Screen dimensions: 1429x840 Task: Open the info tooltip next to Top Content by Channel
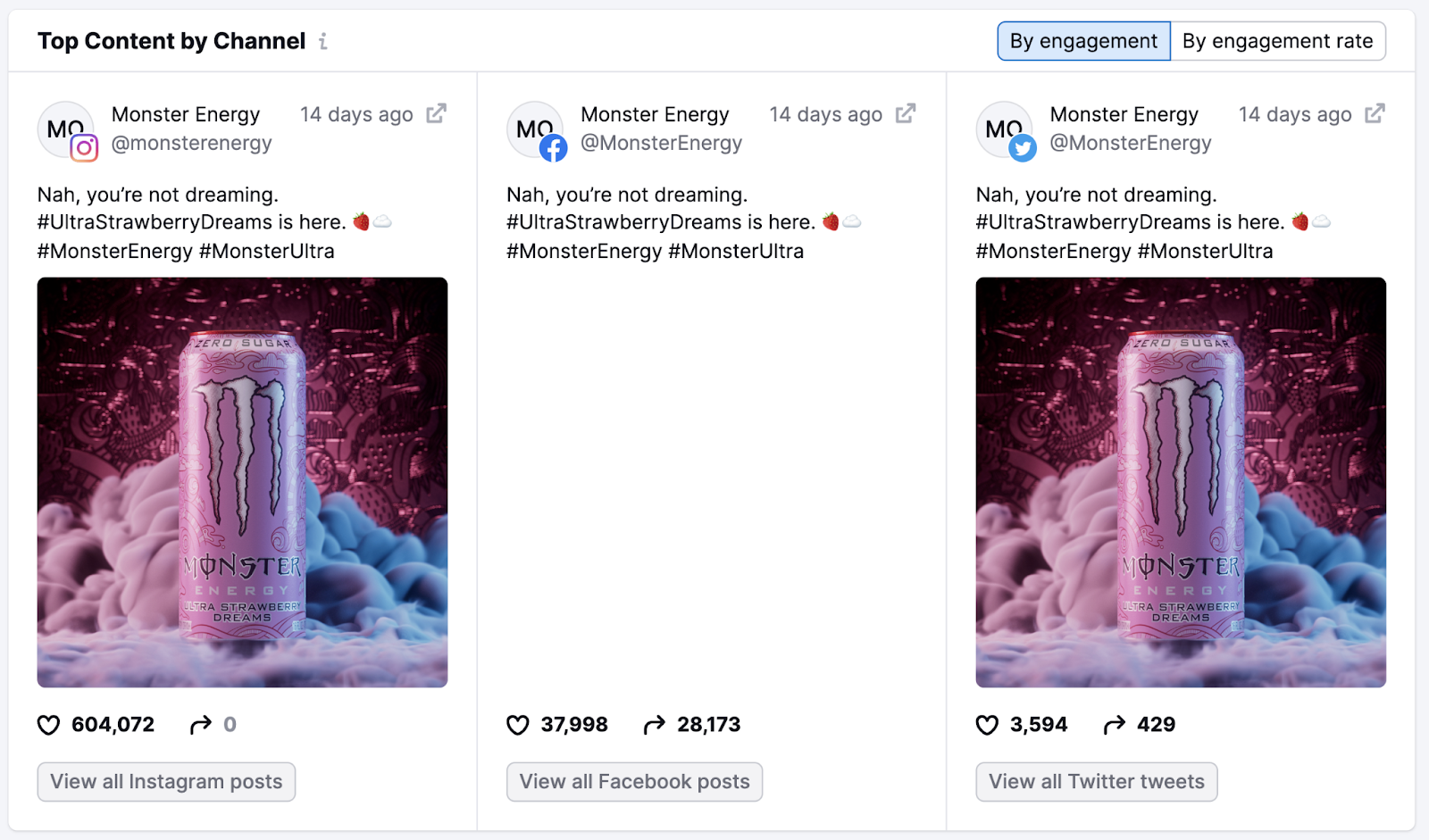(322, 41)
